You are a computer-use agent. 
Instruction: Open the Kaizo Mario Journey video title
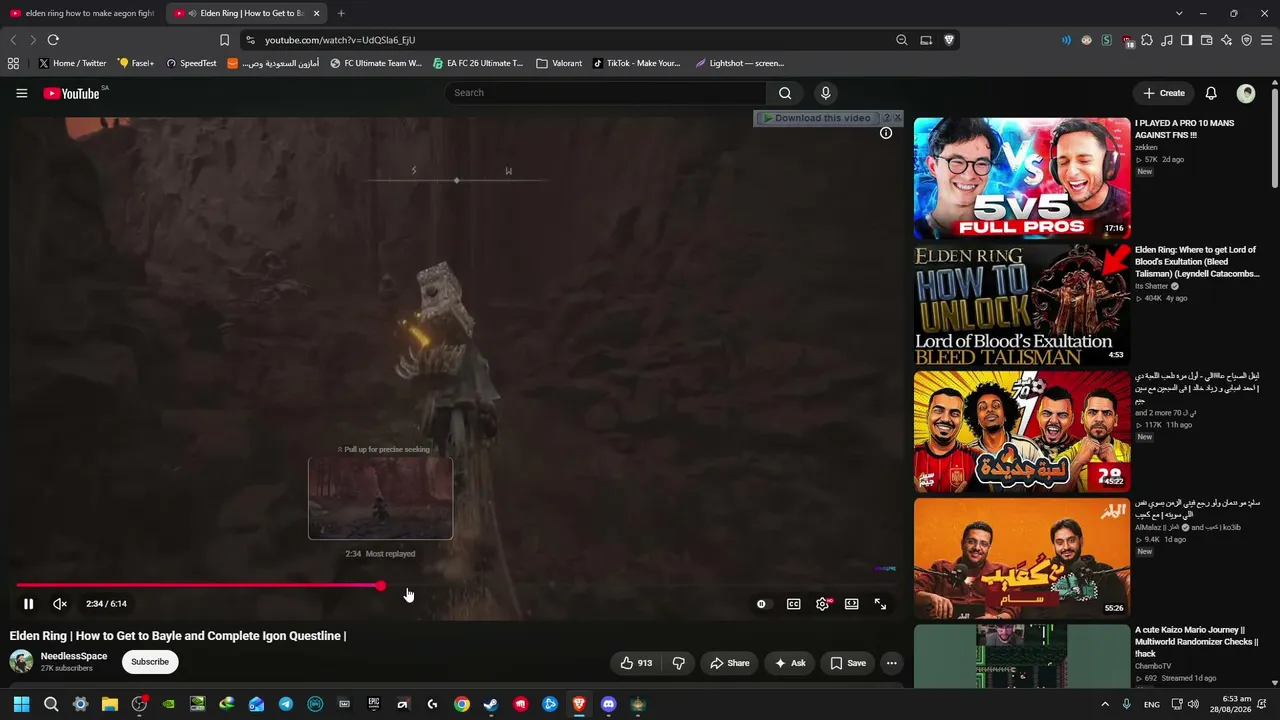[1196, 642]
